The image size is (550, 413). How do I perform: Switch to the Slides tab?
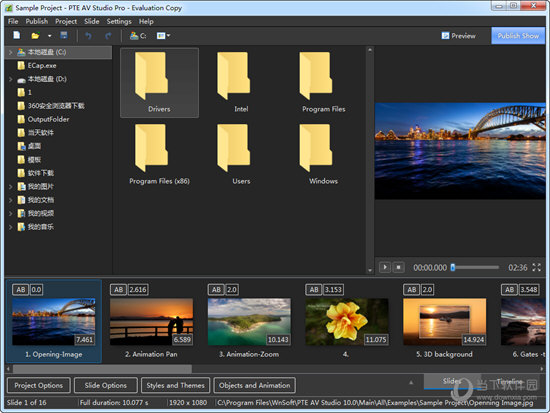pos(452,381)
